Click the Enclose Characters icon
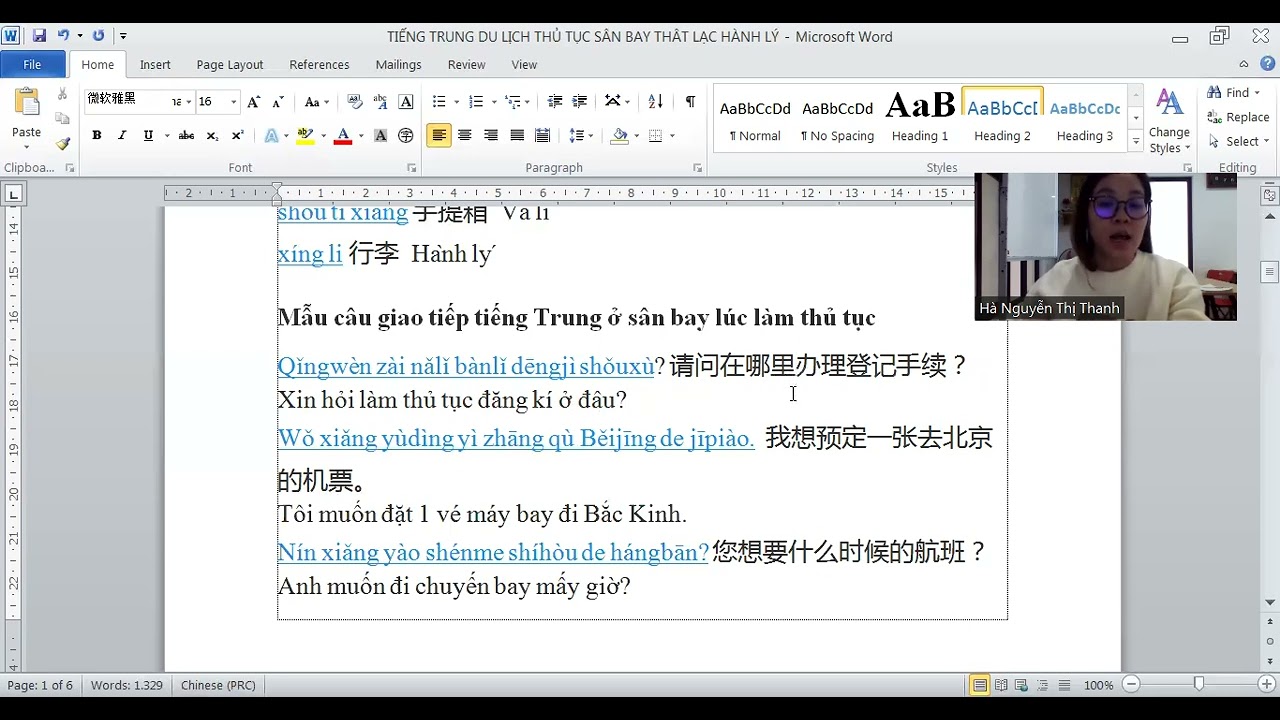The height and width of the screenshot is (720, 1280). [x=406, y=136]
